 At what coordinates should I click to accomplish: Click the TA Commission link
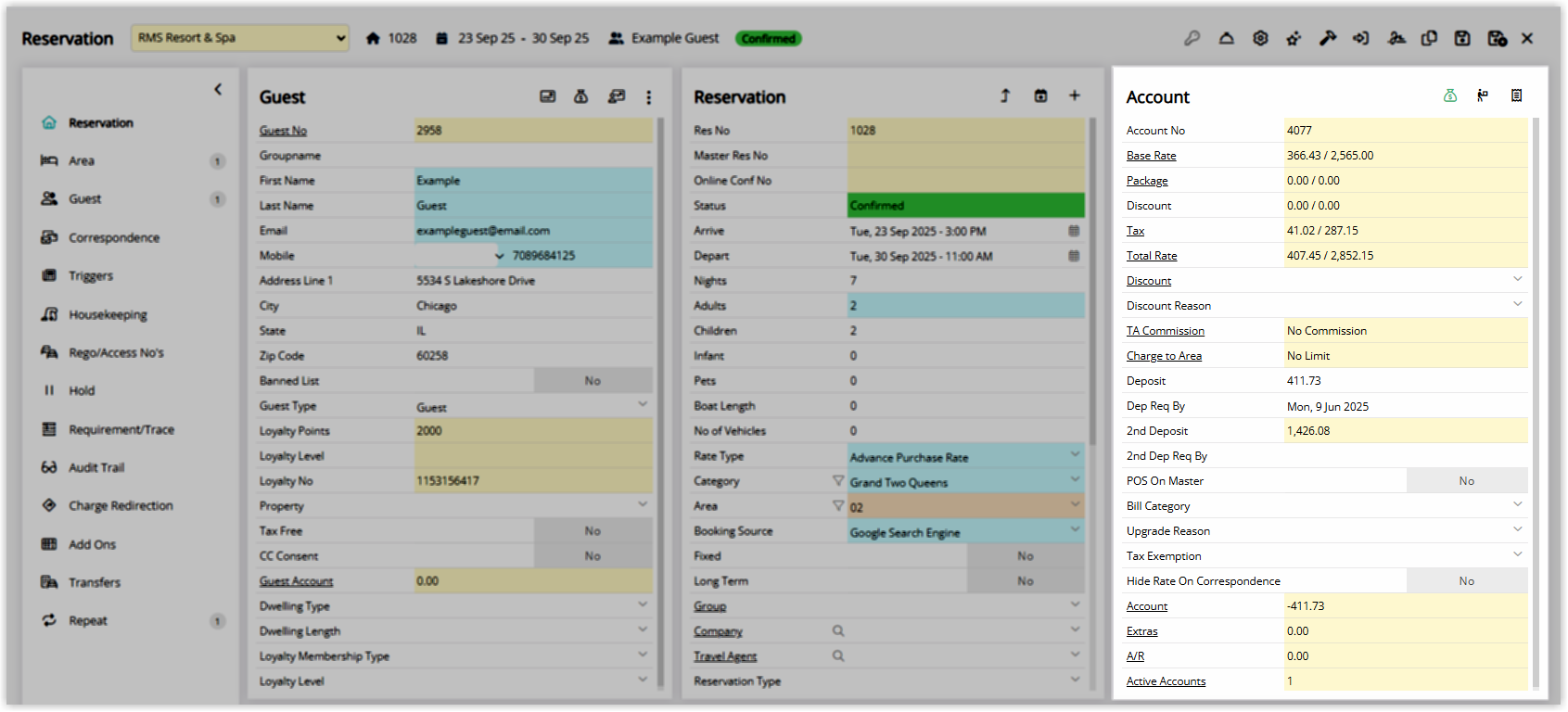1166,331
